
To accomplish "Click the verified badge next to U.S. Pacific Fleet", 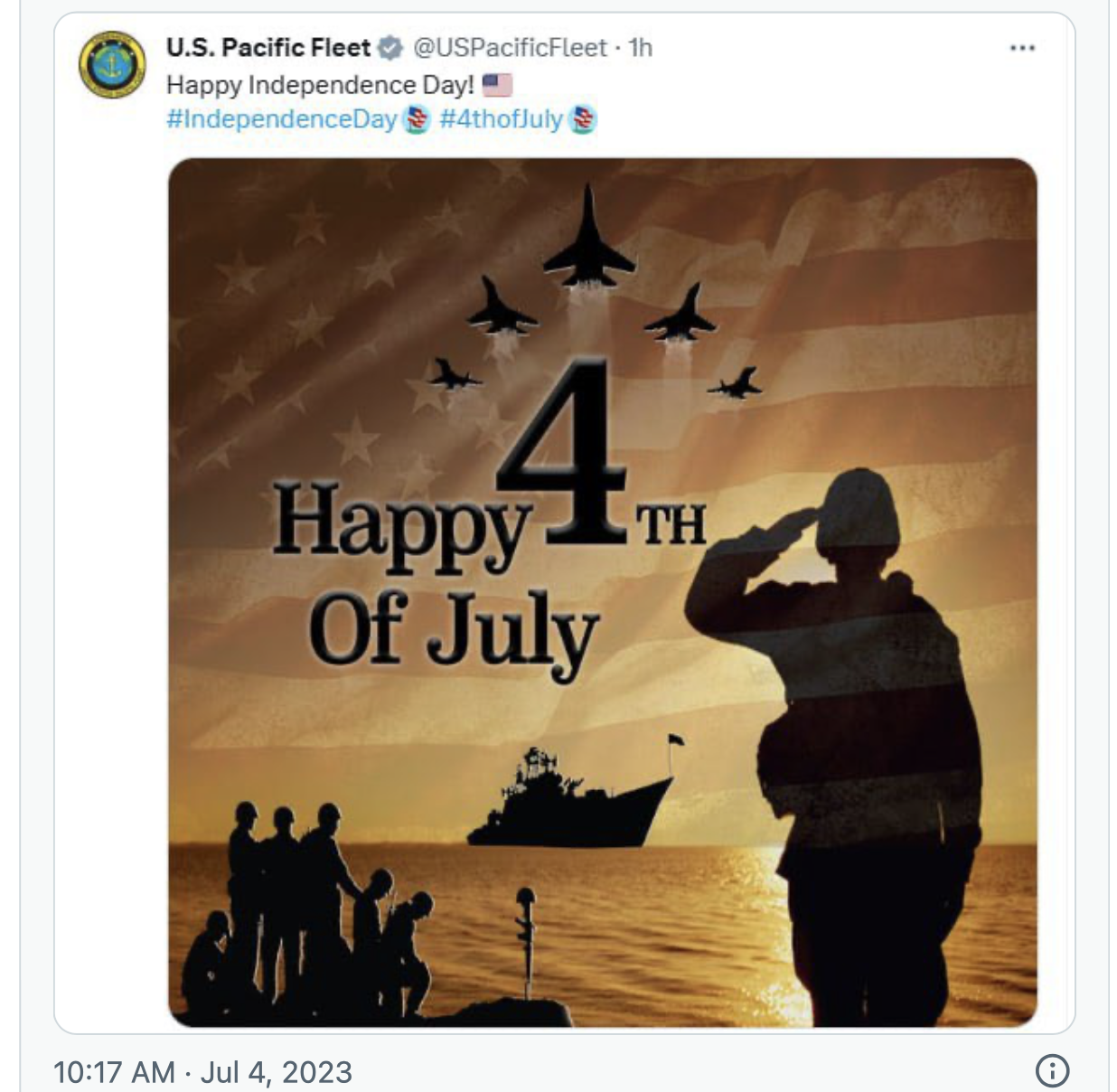I will point(390,48).
